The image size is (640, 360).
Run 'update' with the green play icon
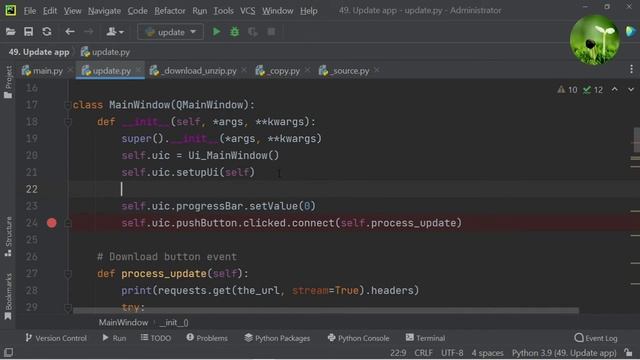click(x=217, y=32)
